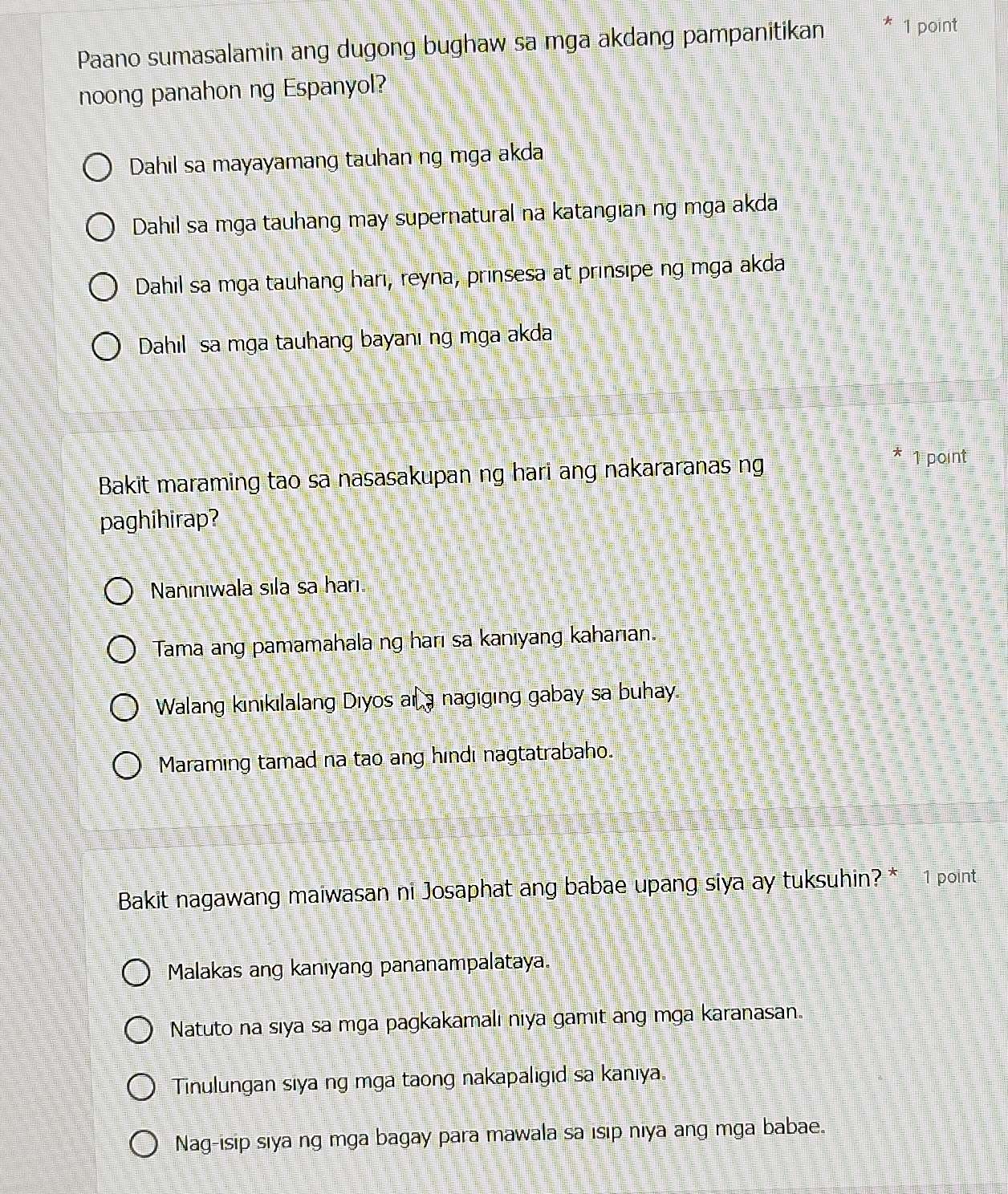The height and width of the screenshot is (1194, 1008).
Task: Click '1 point' label of first question
Action: point(929,26)
